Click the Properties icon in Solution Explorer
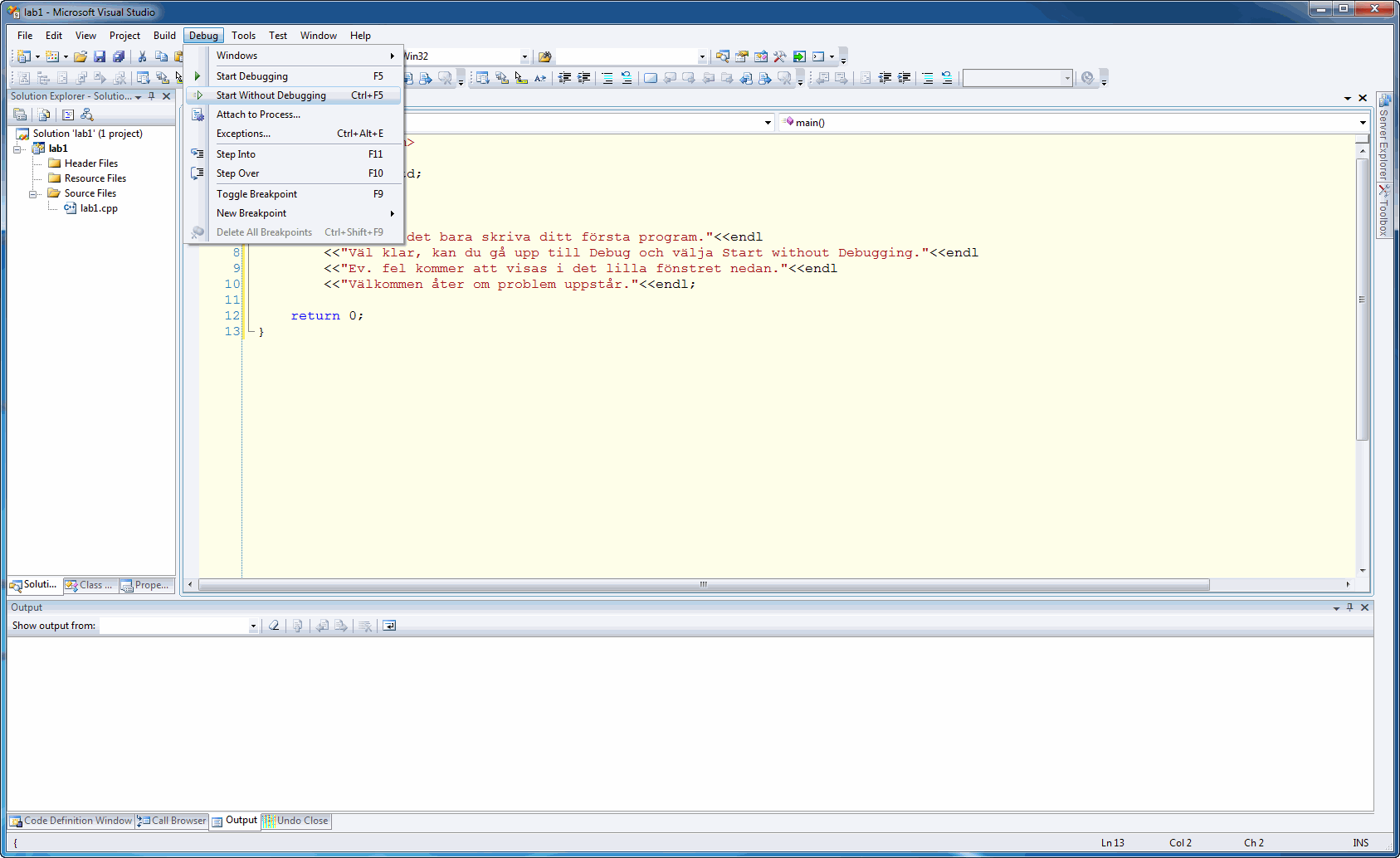1400x858 pixels. (20, 115)
